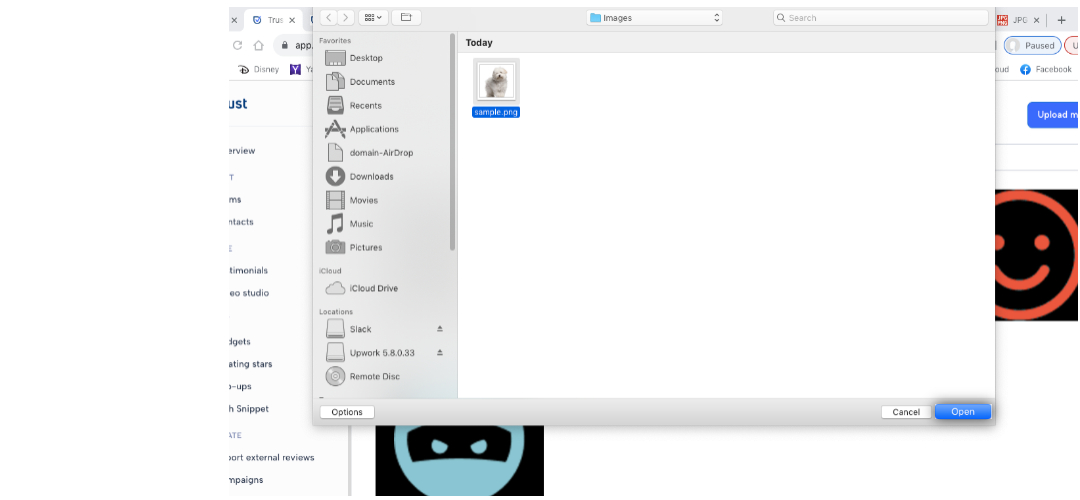Open Overview in the web app sidebar
The height and width of the screenshot is (500, 1080).
click(x=242, y=151)
